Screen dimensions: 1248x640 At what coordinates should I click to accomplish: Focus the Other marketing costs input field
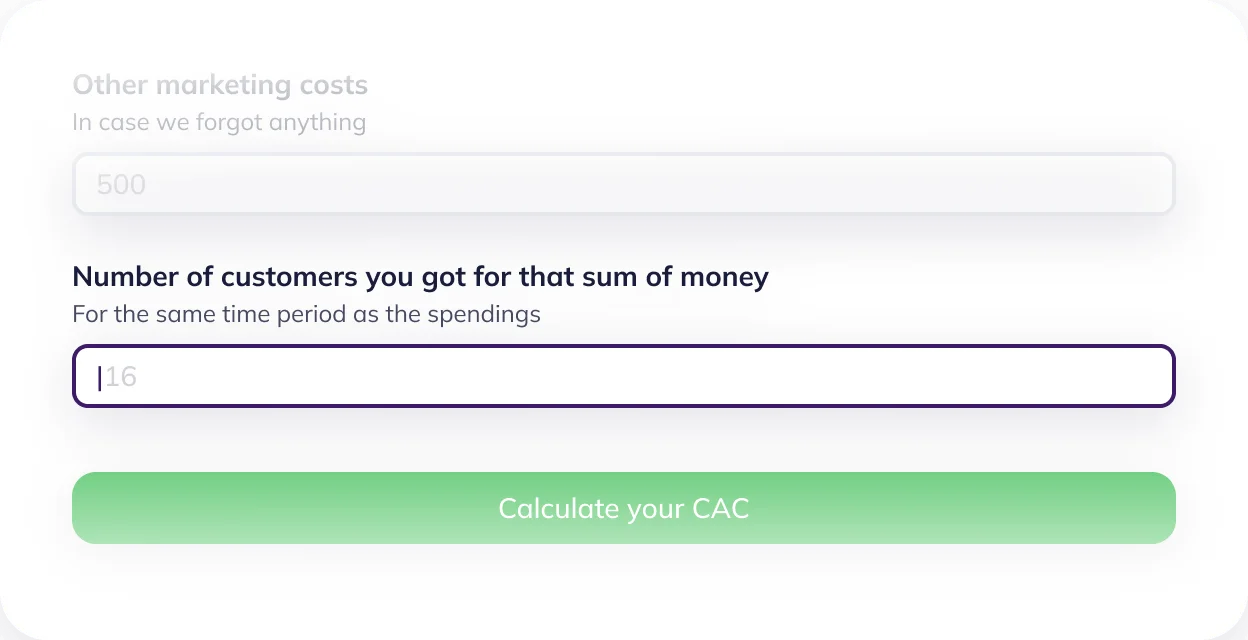[624, 184]
